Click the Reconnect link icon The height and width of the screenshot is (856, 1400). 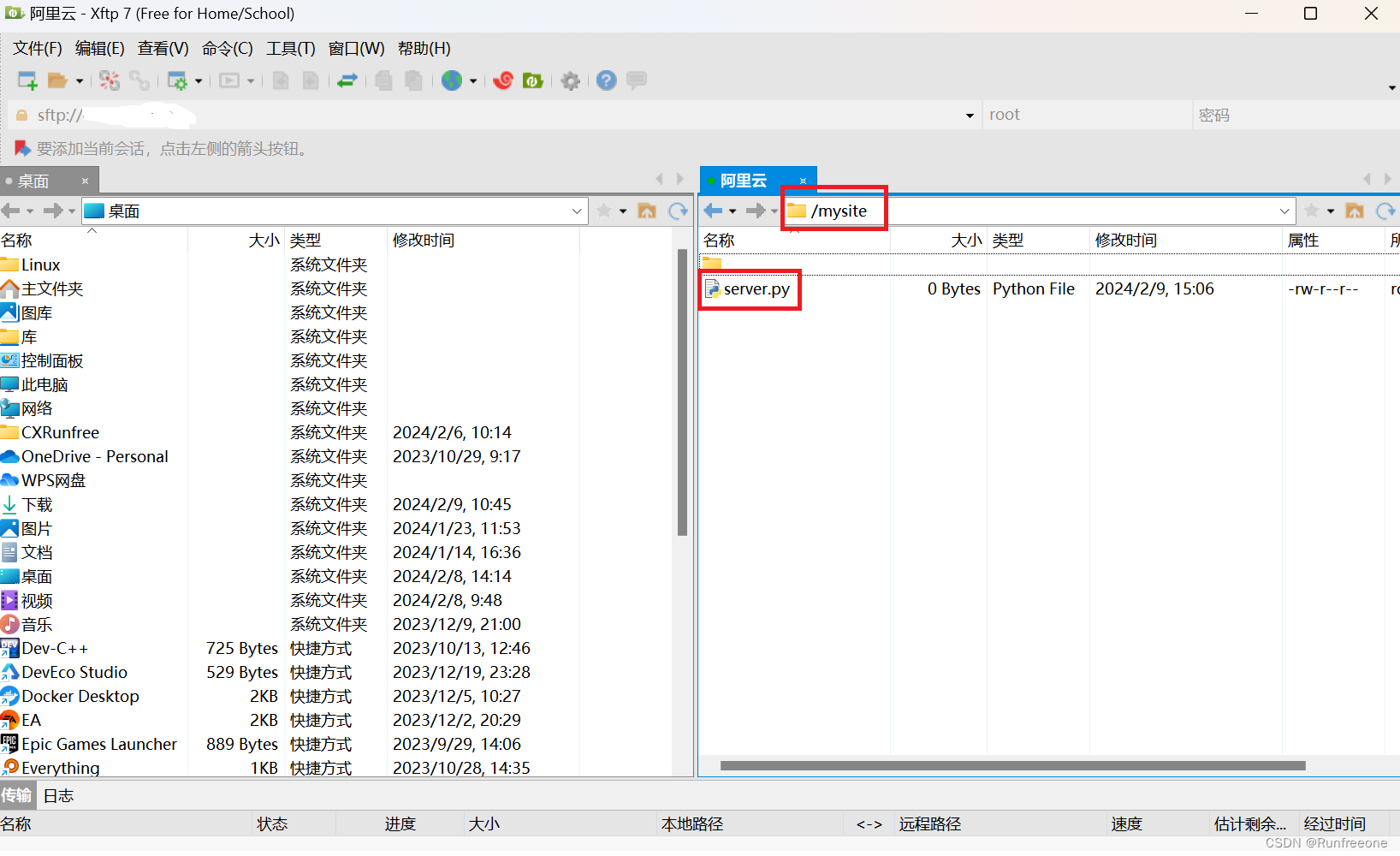(x=139, y=80)
